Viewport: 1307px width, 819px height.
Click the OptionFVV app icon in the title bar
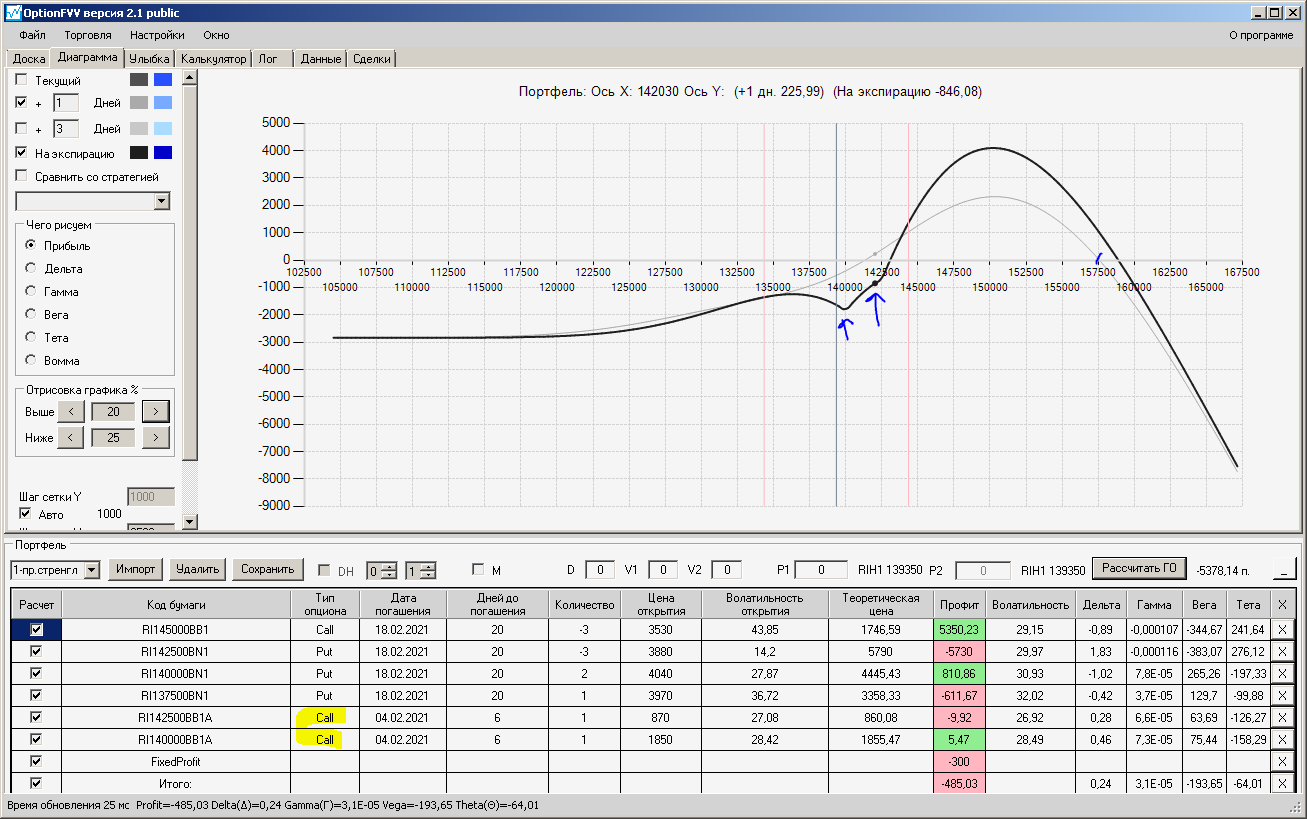(x=13, y=13)
